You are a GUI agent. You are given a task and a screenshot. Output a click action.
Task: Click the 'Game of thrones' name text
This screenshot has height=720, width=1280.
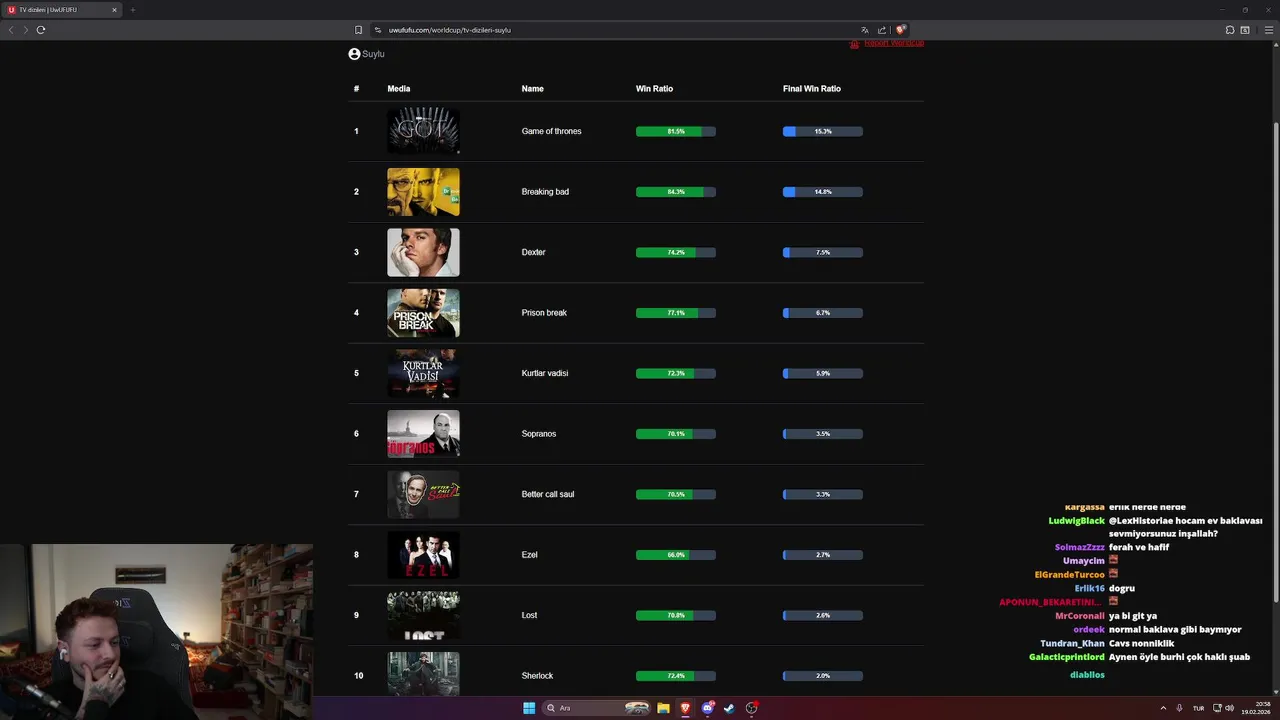pos(551,131)
